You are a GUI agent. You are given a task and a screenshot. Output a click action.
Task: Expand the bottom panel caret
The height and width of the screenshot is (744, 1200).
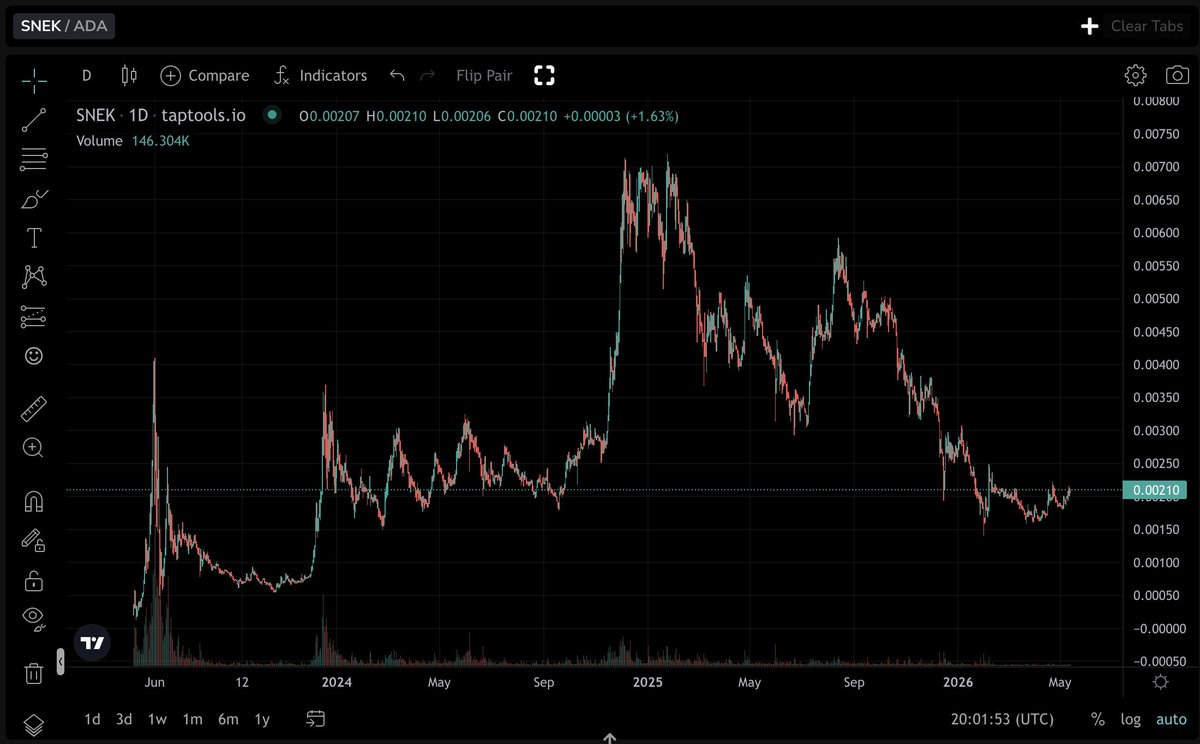[x=609, y=738]
